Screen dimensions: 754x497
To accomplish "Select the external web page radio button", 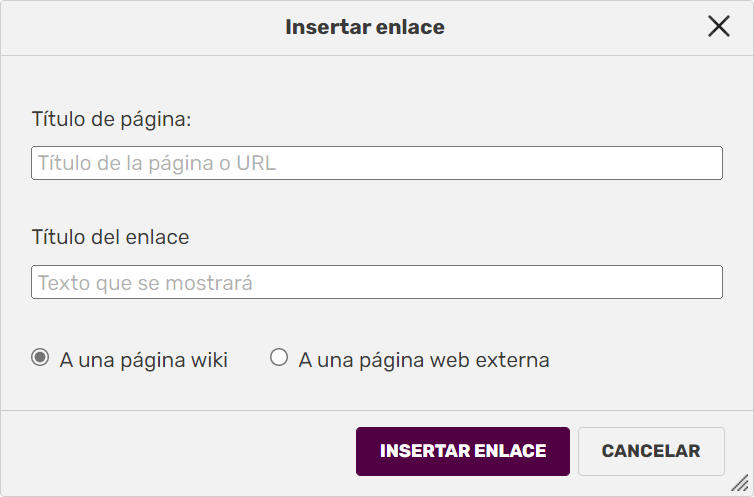I will point(279,358).
